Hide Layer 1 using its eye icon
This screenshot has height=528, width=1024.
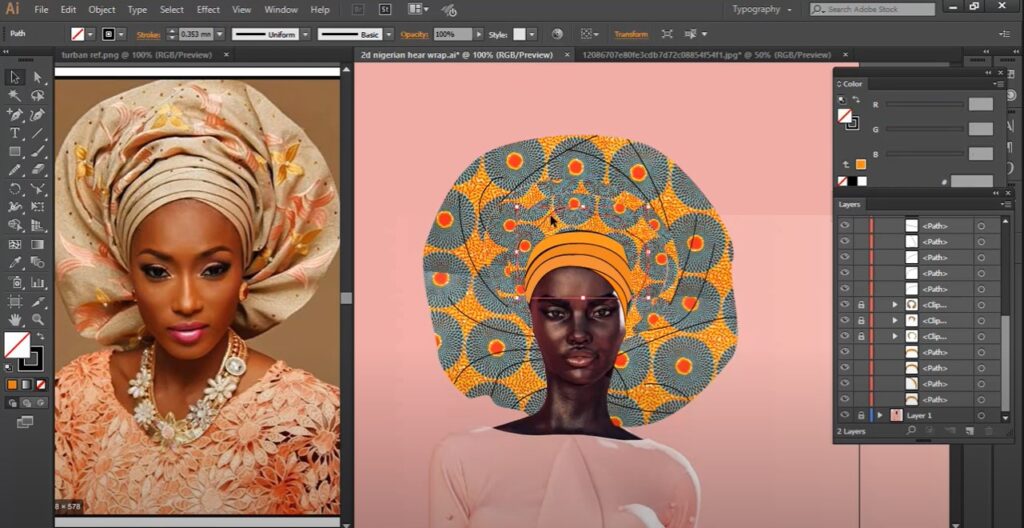click(x=845, y=415)
